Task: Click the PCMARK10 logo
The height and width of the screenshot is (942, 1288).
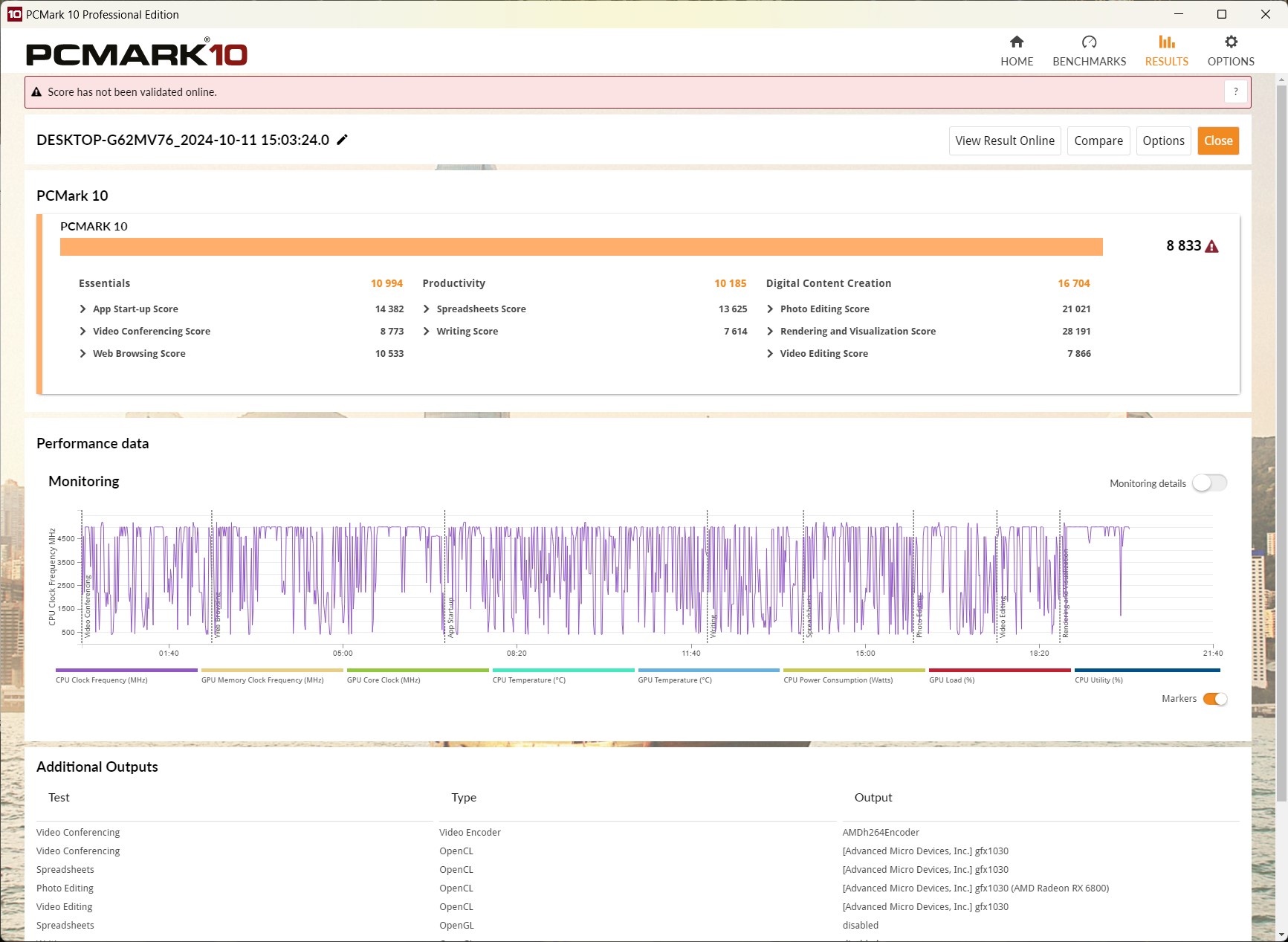Action: click(x=137, y=53)
